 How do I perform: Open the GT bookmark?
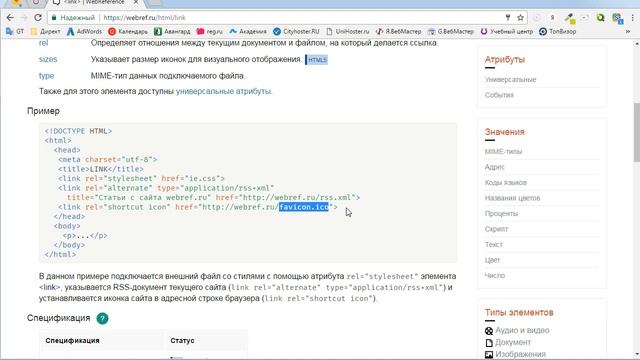(15, 31)
